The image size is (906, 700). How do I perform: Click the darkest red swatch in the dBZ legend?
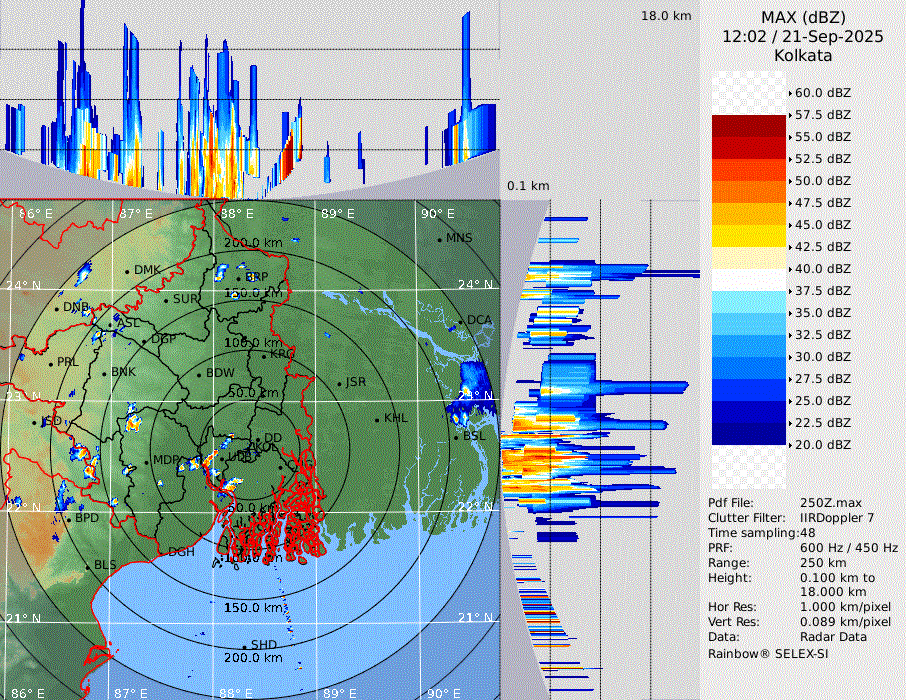pos(749,125)
